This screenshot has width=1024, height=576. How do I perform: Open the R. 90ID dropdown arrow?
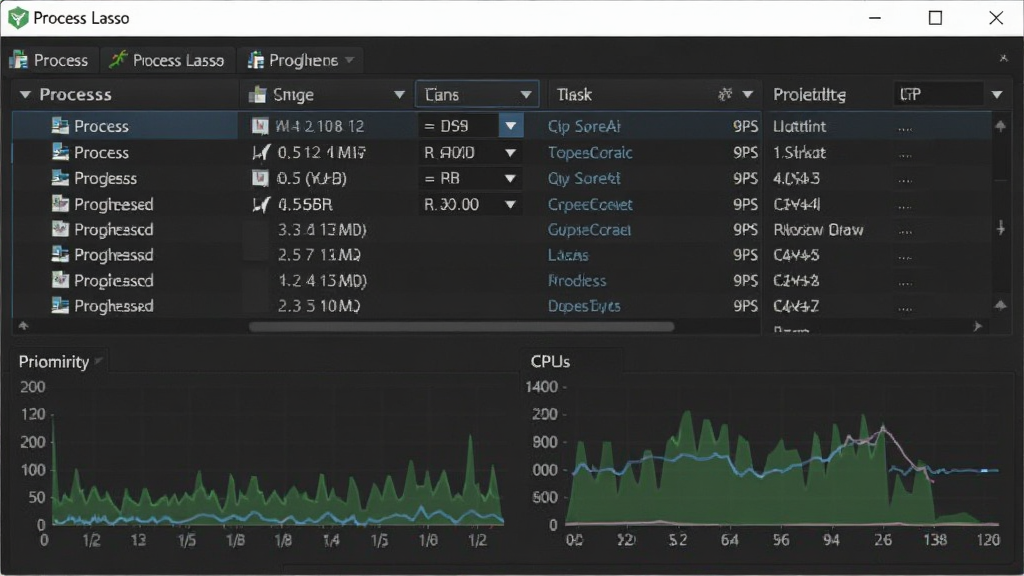511,153
